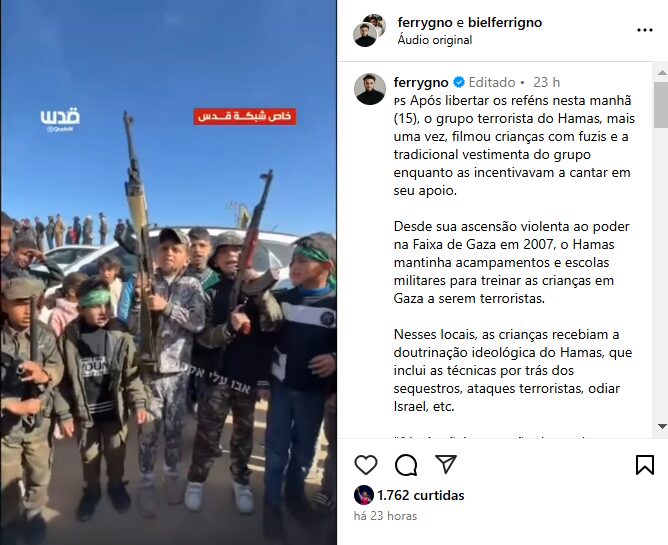Viewport: 668px width, 545px height.
Task: Open the comment speech bubble icon
Action: click(406, 464)
